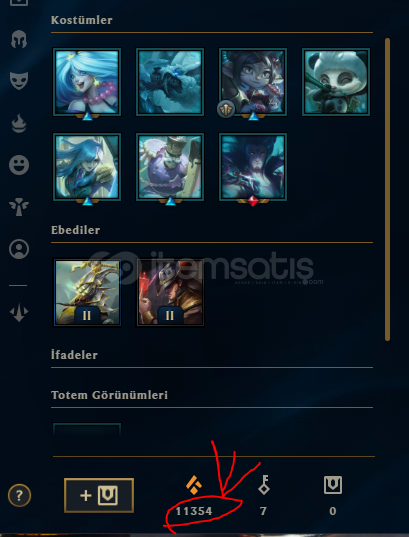The height and width of the screenshot is (537, 409).
Task: Open the help question mark button
Action: 20,495
